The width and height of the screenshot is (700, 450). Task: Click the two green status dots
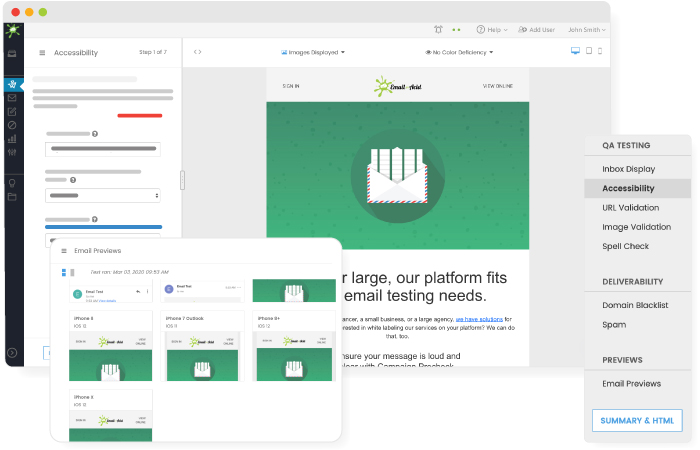pos(456,30)
